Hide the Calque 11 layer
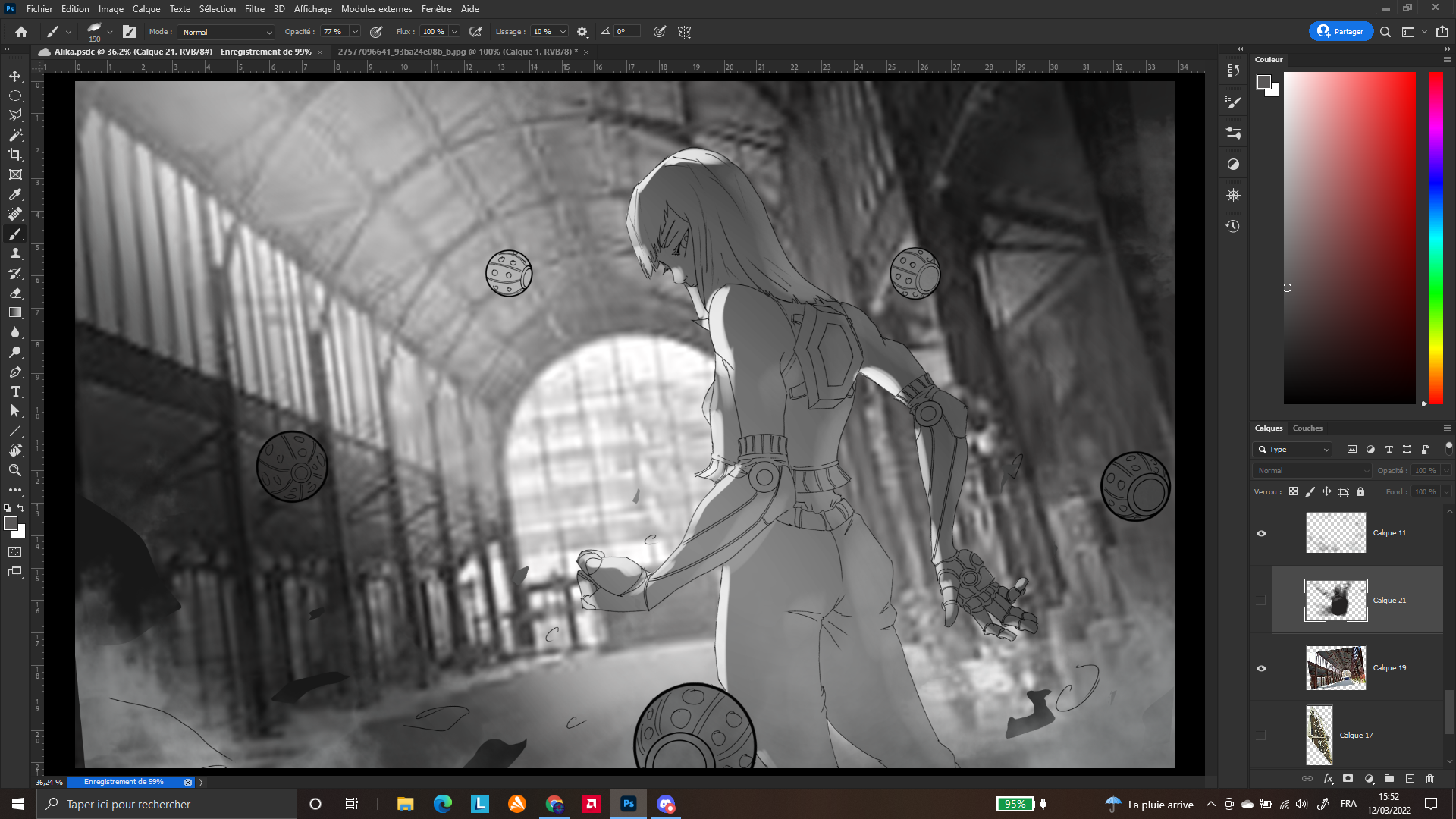The width and height of the screenshot is (1456, 819). (x=1261, y=533)
